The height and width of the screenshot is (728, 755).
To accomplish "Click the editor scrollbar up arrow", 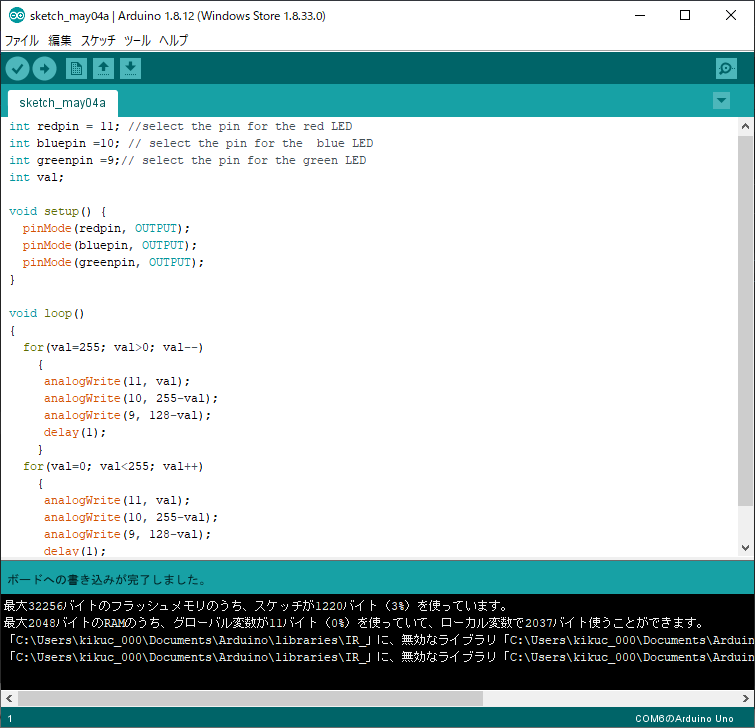I will 745,127.
